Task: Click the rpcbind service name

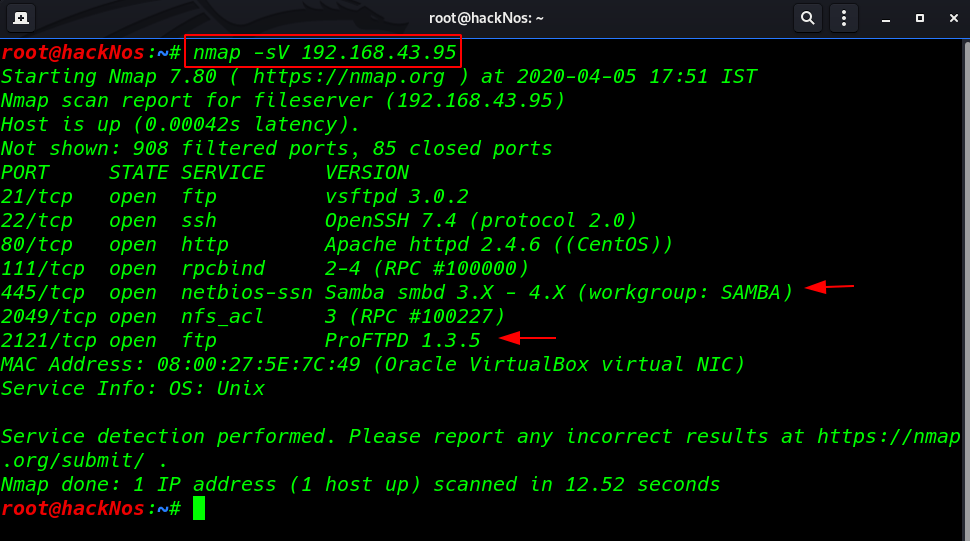Action: pyautogui.click(x=223, y=269)
